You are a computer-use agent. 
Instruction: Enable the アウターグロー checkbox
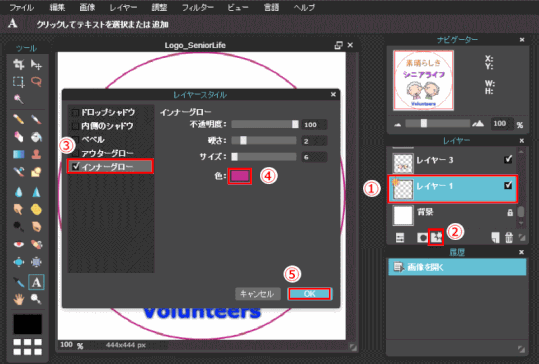(x=75, y=153)
